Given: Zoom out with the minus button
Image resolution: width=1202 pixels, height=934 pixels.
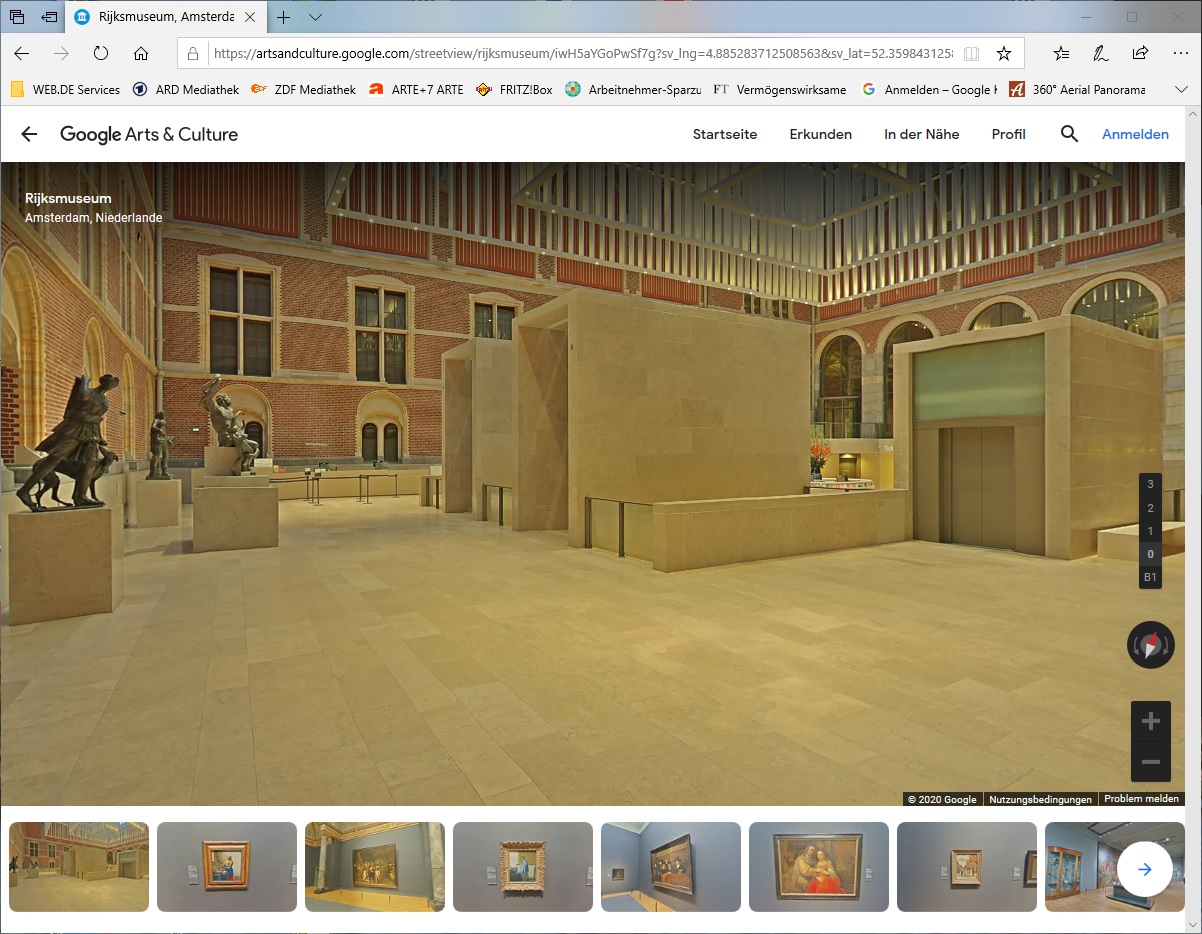Looking at the screenshot, I should coord(1150,762).
